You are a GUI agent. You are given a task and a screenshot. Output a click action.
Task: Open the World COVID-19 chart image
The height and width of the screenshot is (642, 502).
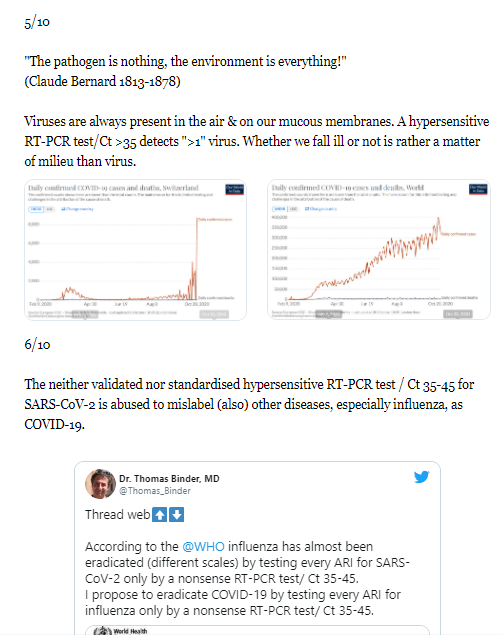point(379,249)
